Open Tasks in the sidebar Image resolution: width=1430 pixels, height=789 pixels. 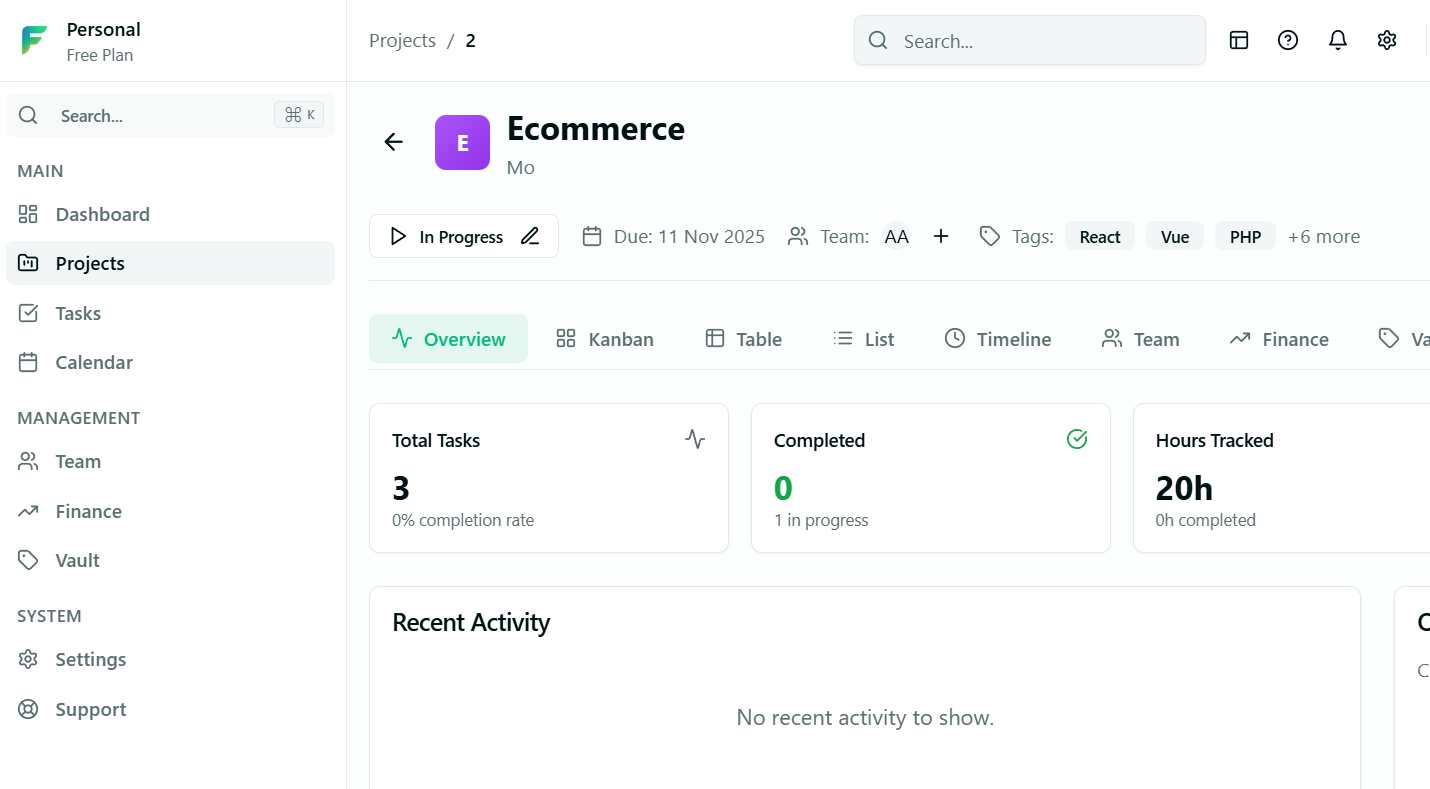pos(78,313)
